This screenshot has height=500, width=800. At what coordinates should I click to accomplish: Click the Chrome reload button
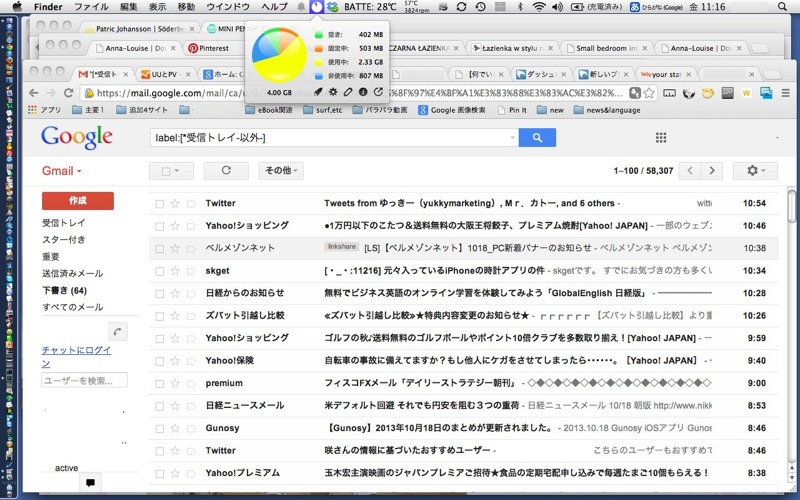[x=68, y=93]
